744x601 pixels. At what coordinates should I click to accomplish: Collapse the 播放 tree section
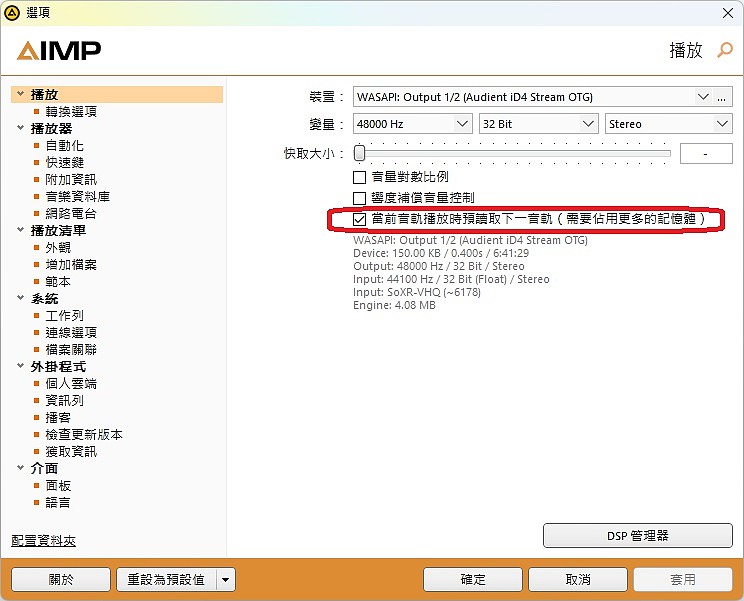point(20,94)
